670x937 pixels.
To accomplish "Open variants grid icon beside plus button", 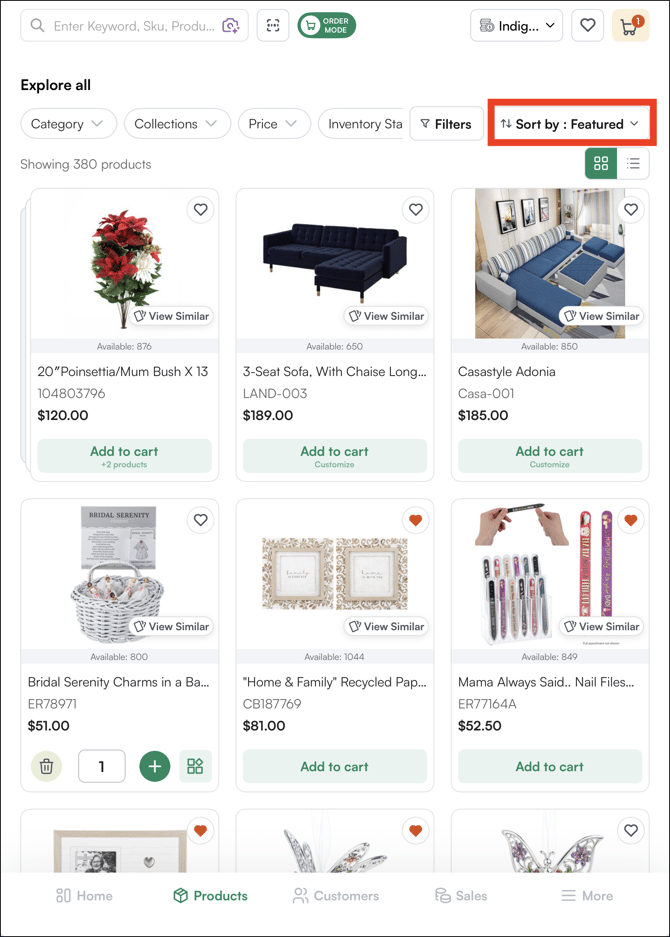I will [195, 767].
